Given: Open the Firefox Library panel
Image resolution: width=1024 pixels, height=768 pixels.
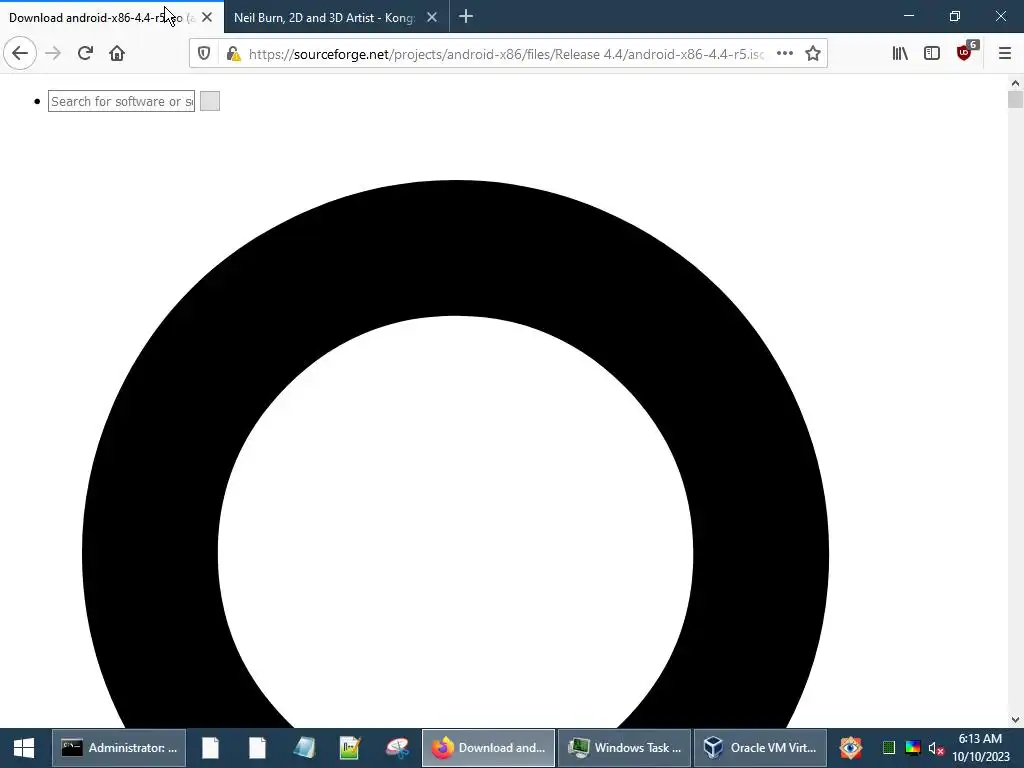Looking at the screenshot, I should (900, 54).
